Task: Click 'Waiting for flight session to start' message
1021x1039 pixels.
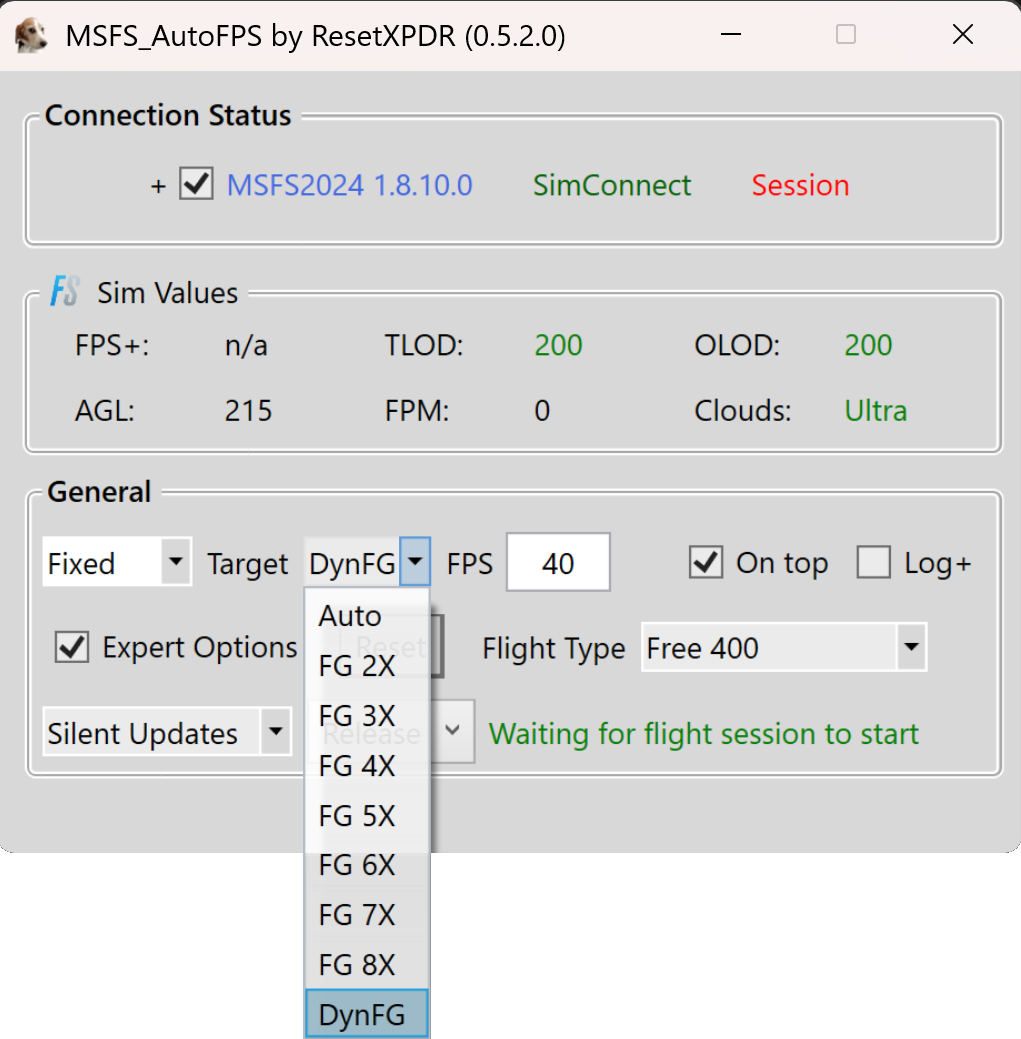Action: [704, 734]
